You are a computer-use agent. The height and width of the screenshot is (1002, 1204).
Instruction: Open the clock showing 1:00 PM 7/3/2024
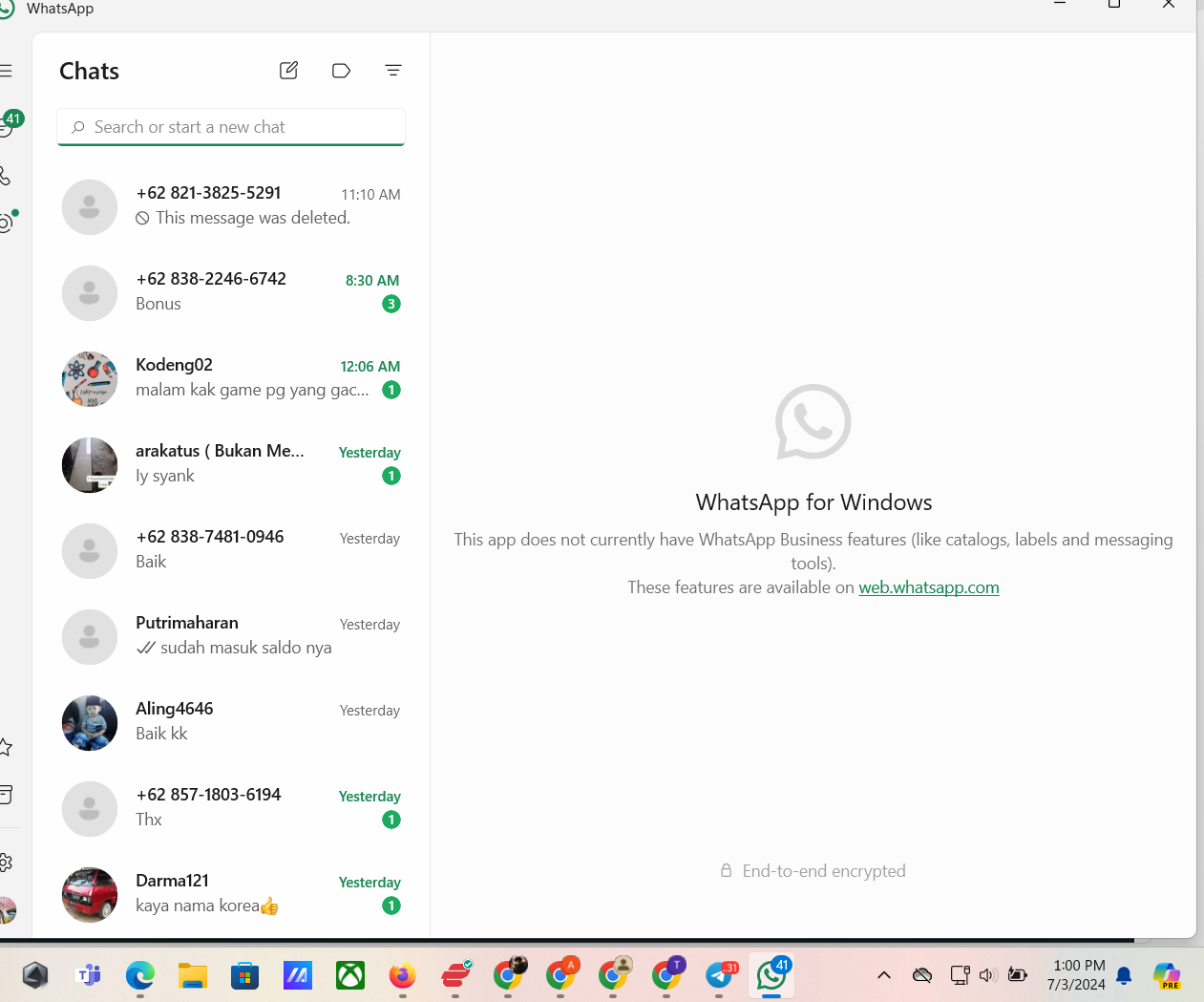1076,975
